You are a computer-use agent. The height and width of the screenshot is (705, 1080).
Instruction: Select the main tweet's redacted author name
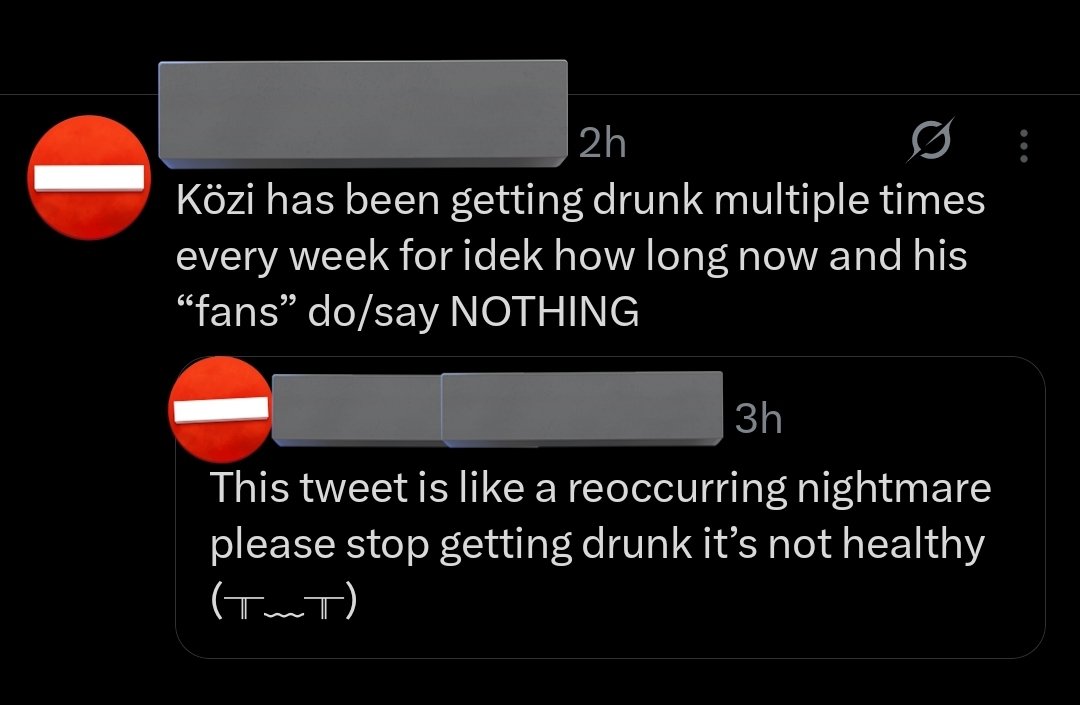click(363, 114)
